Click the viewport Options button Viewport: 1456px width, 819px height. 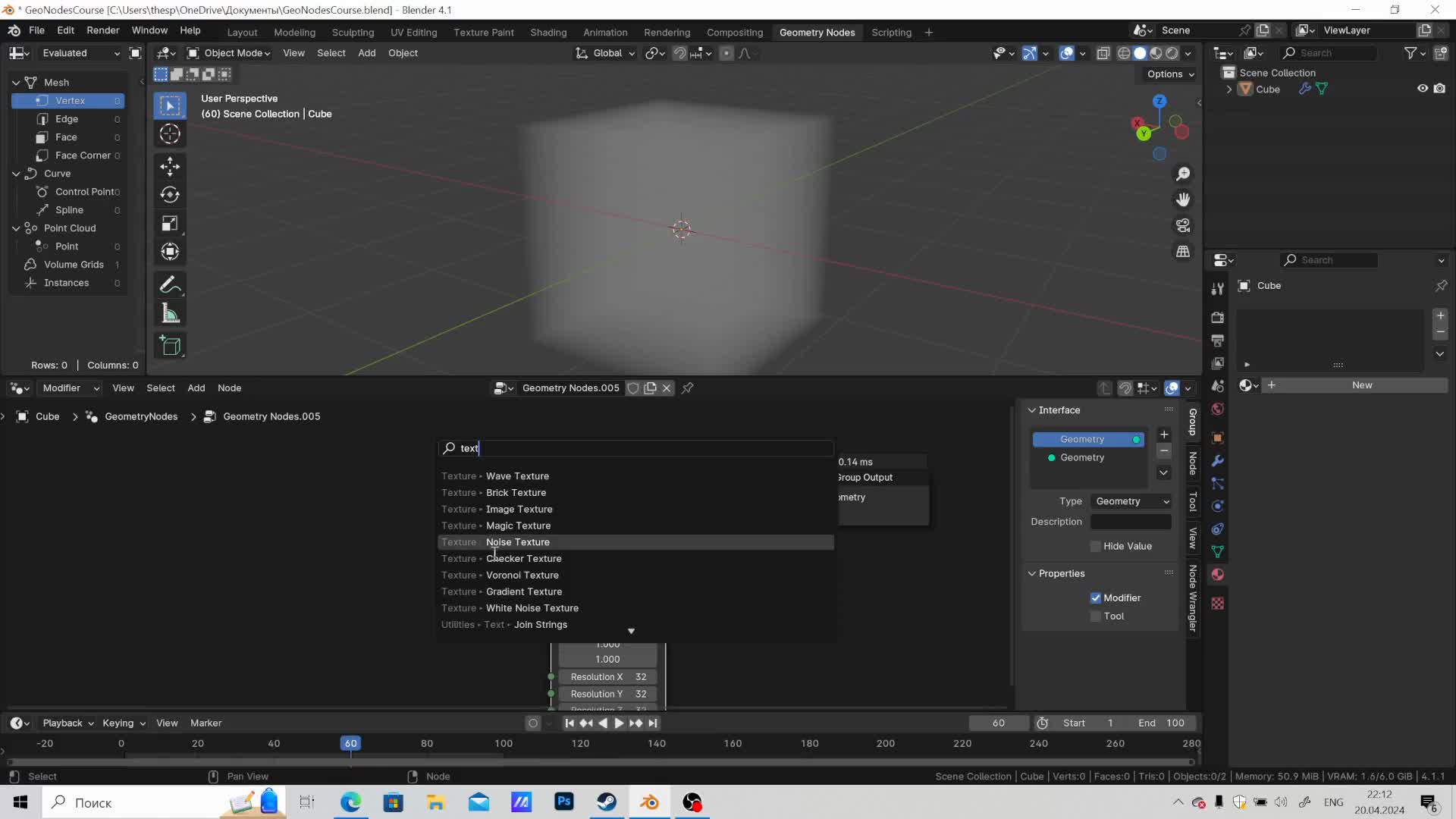click(1171, 74)
